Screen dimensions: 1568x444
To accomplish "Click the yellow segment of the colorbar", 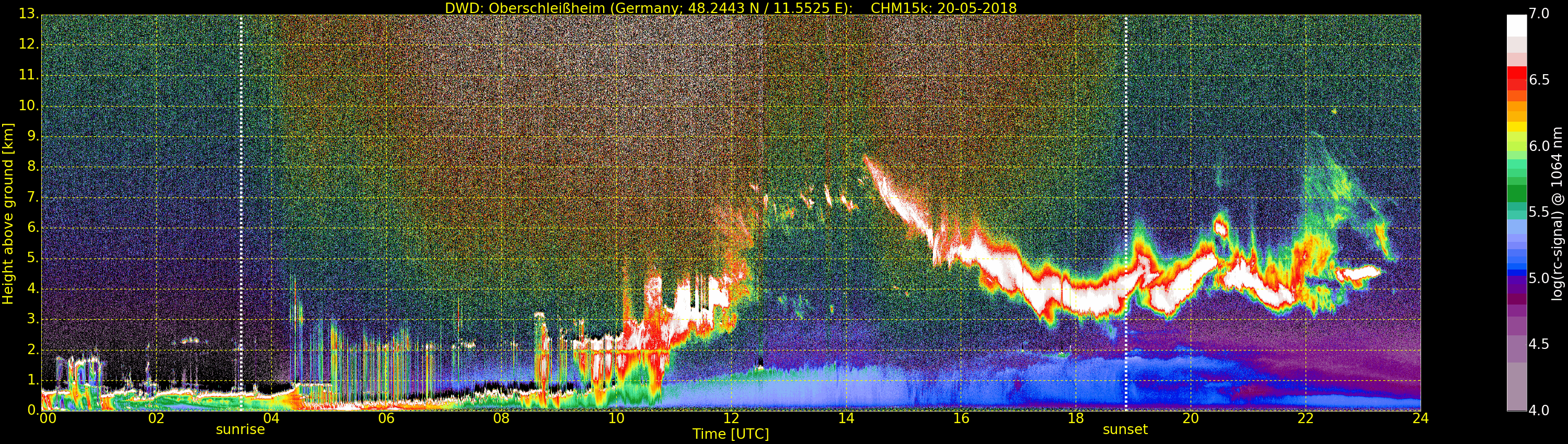I will click(x=1516, y=126).
